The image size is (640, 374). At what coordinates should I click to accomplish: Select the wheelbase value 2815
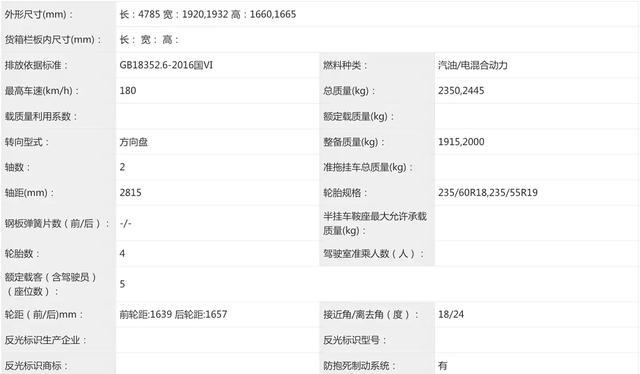(131, 193)
